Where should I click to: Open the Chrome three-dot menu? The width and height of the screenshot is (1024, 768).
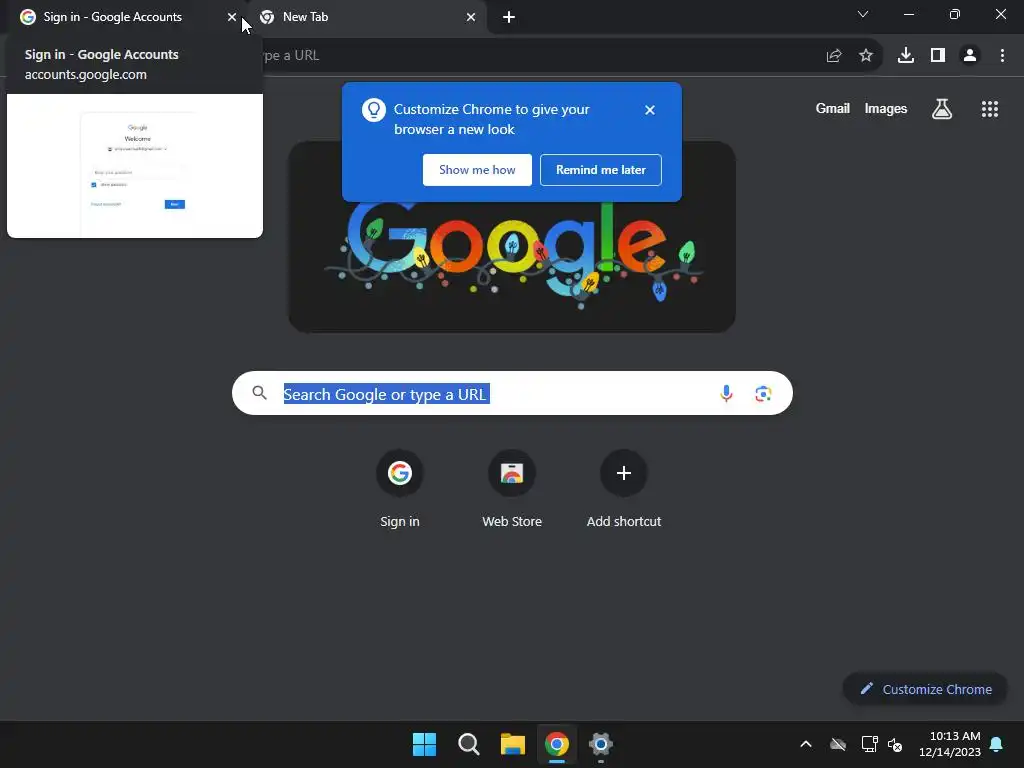[x=1002, y=56]
